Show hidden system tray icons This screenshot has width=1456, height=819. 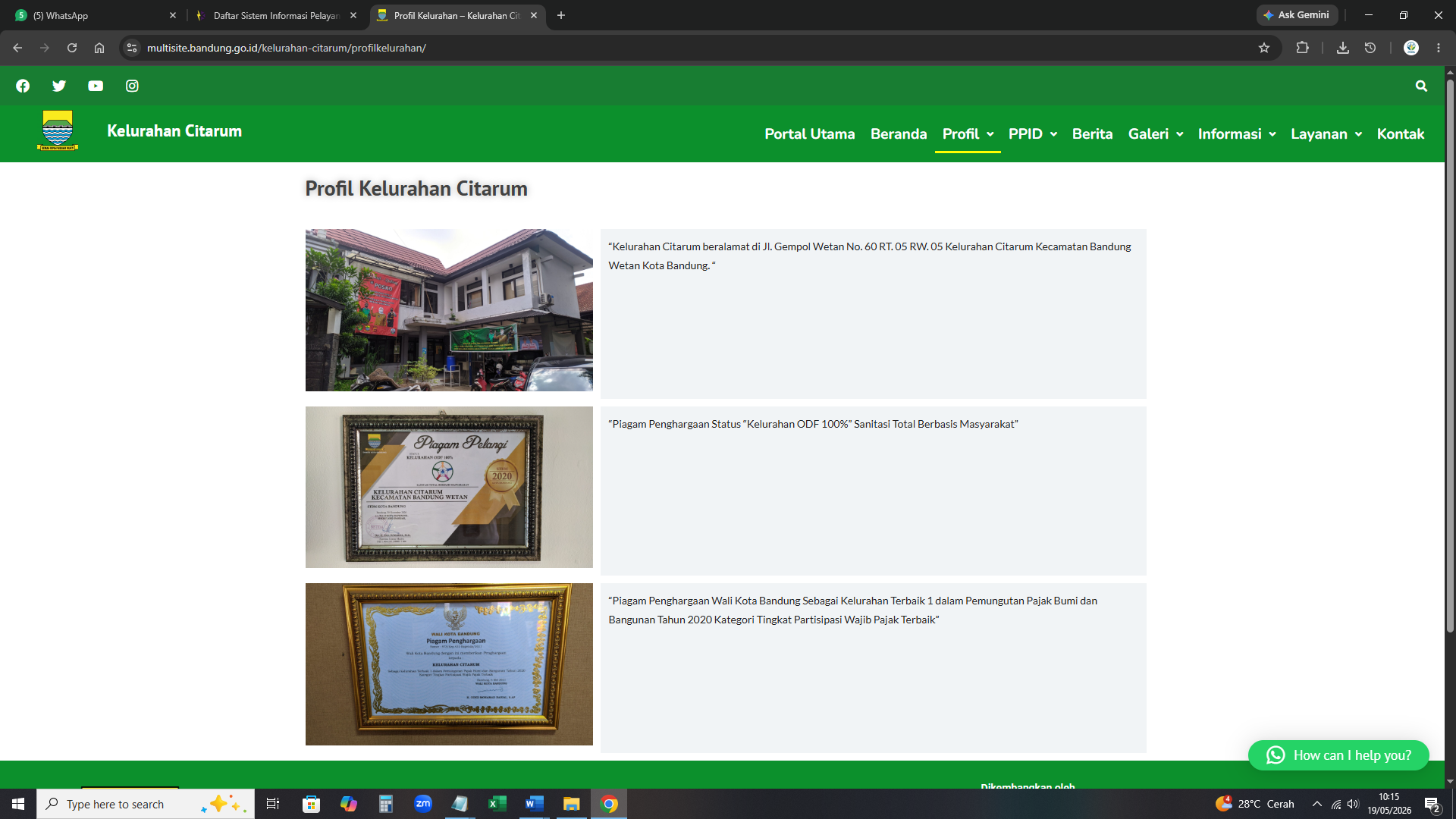[x=1317, y=804]
